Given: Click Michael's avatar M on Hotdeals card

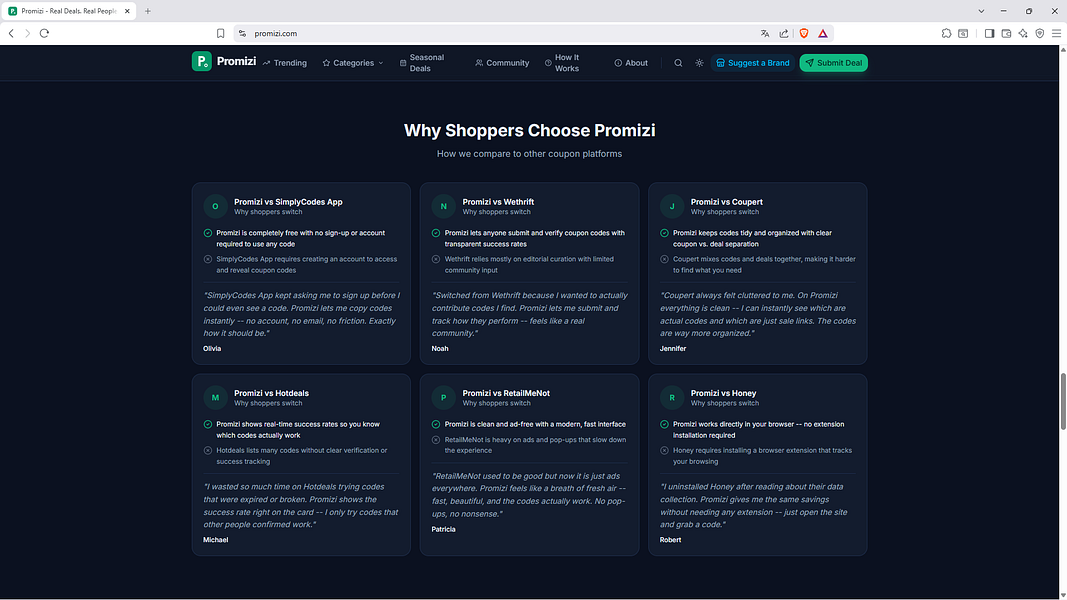Looking at the screenshot, I should [x=215, y=397].
